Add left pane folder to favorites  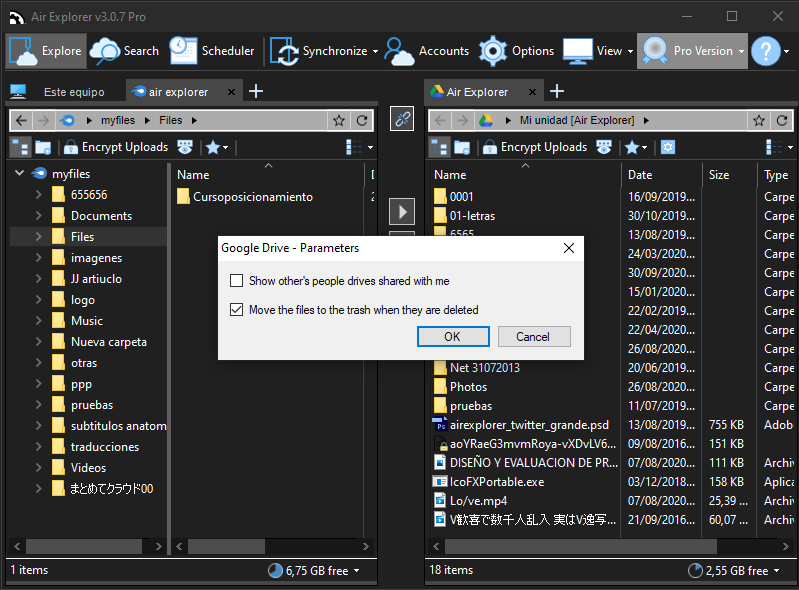(x=339, y=120)
